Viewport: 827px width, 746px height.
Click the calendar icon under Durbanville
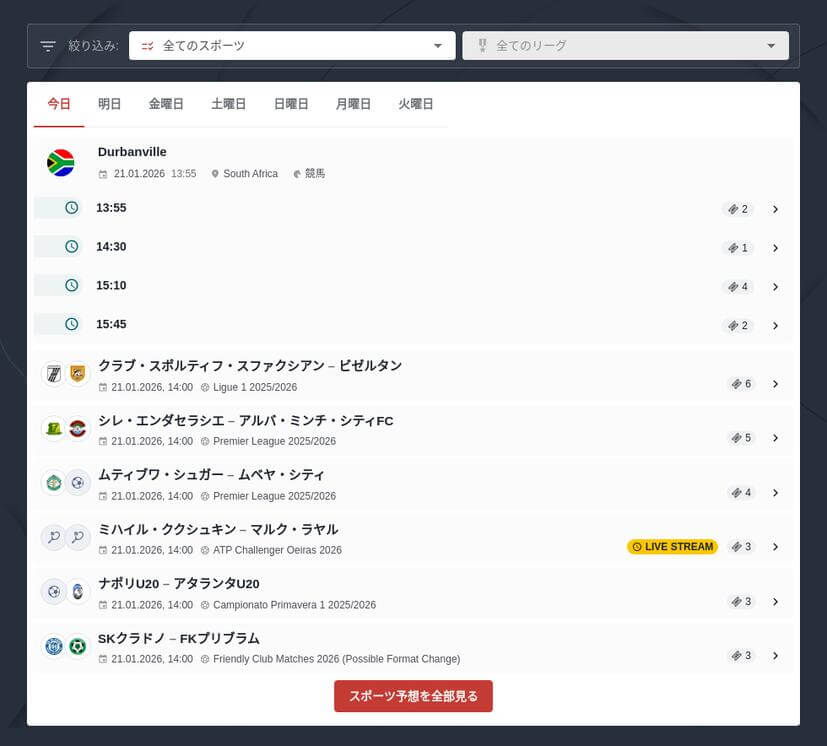(x=102, y=173)
